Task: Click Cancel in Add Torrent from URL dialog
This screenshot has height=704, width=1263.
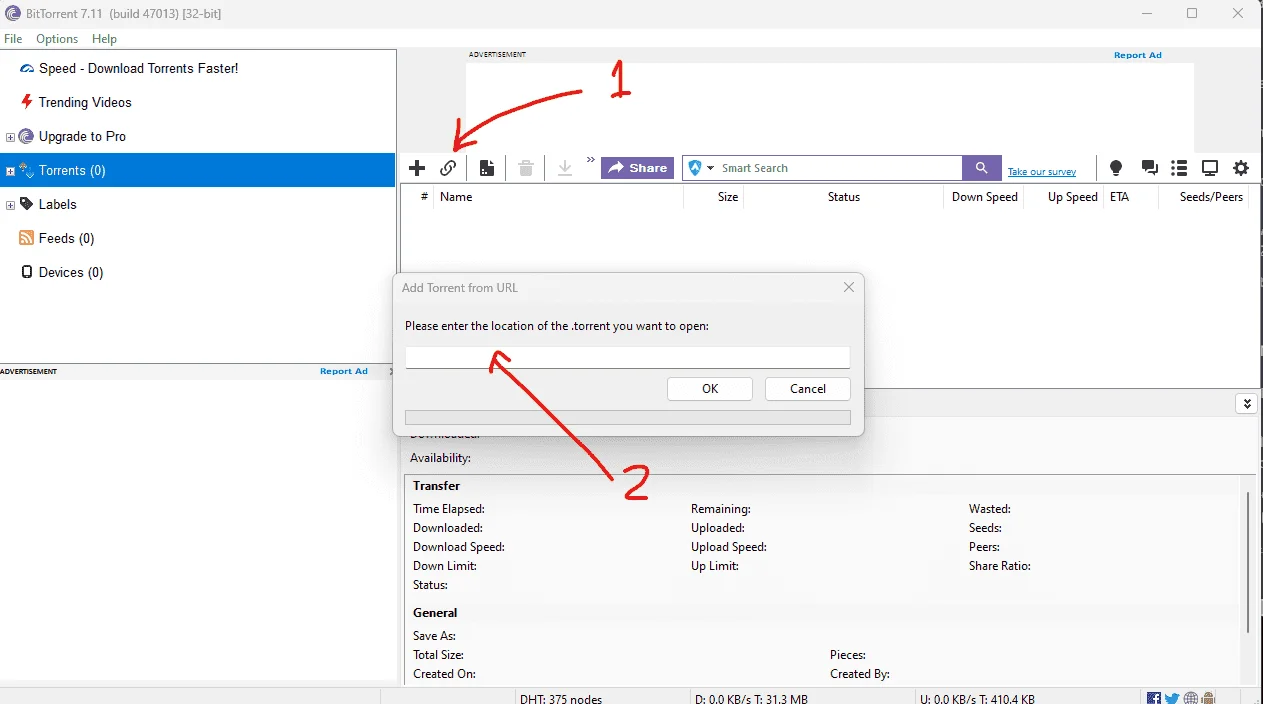Action: point(808,389)
